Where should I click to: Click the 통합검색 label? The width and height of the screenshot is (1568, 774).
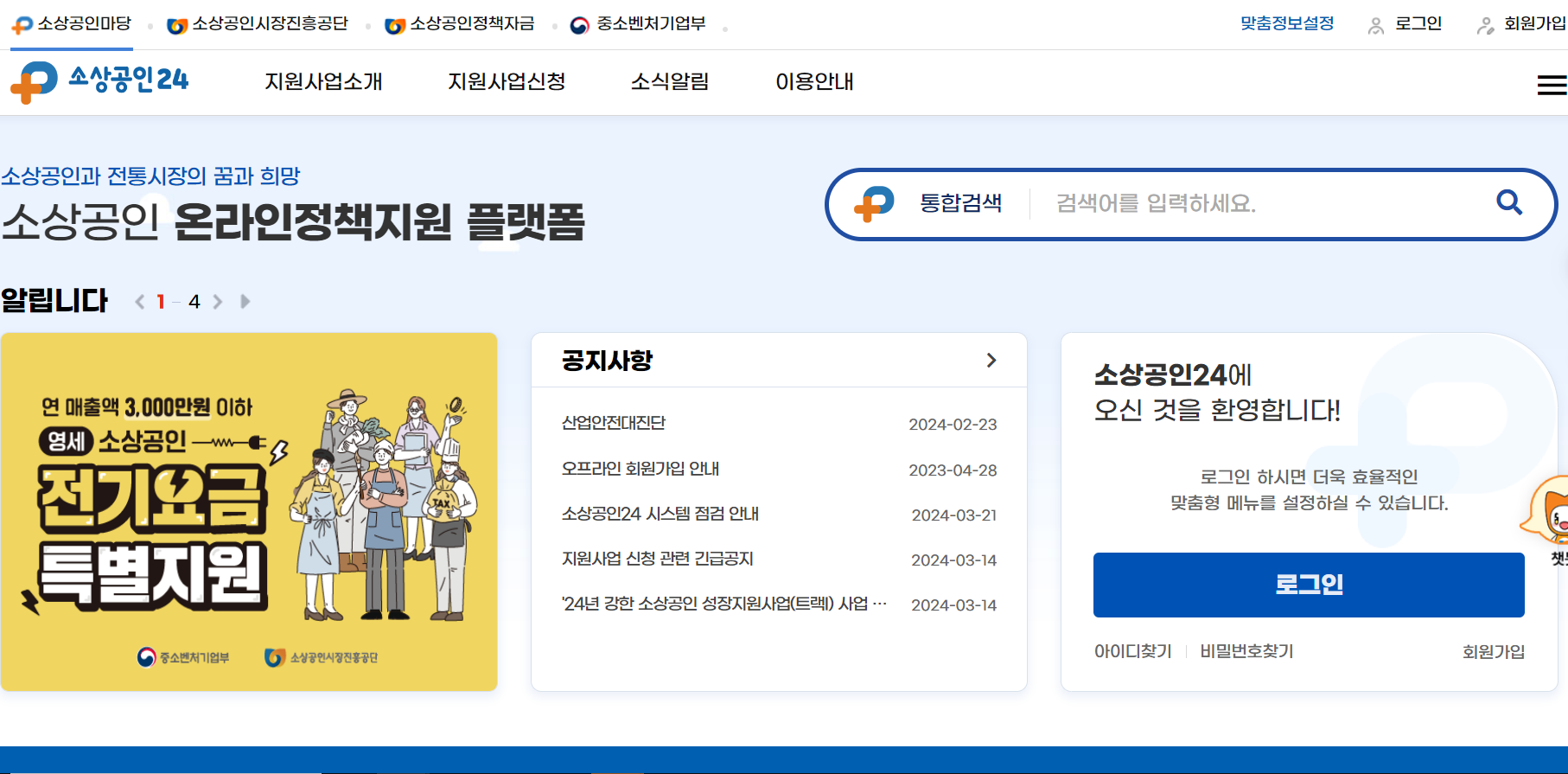tap(960, 203)
